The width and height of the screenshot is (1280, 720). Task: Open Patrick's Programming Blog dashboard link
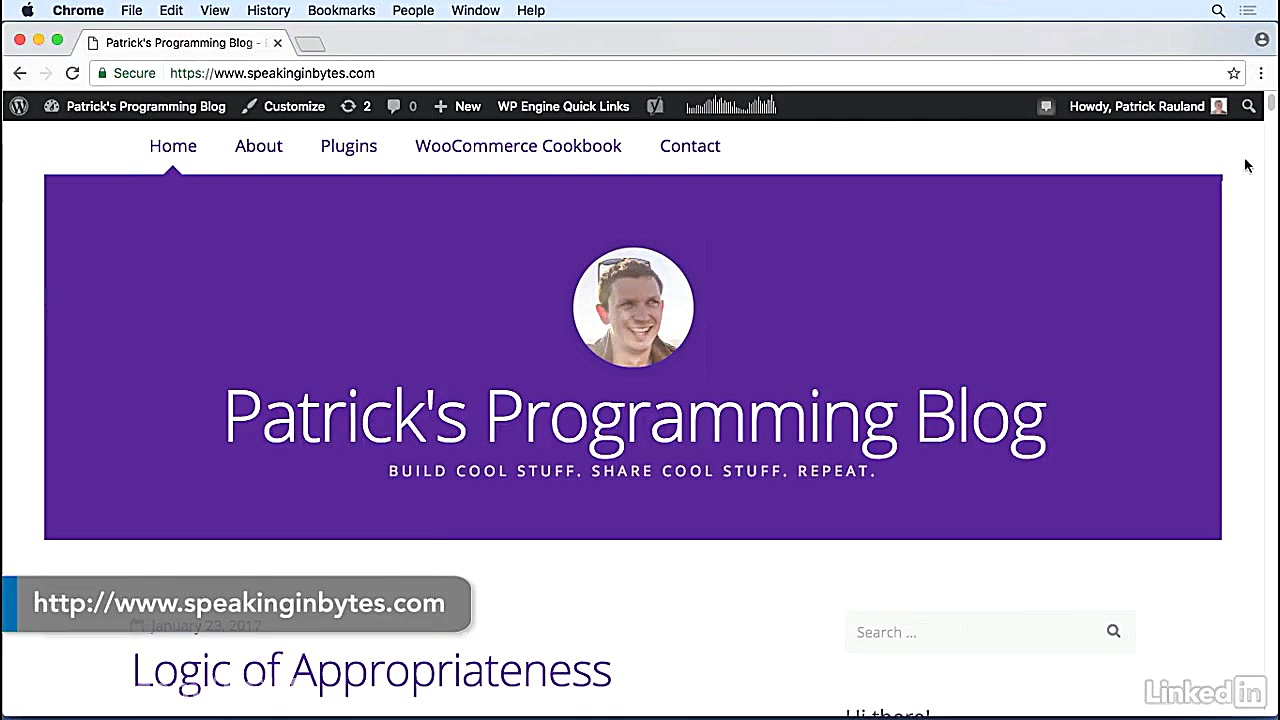pos(135,106)
